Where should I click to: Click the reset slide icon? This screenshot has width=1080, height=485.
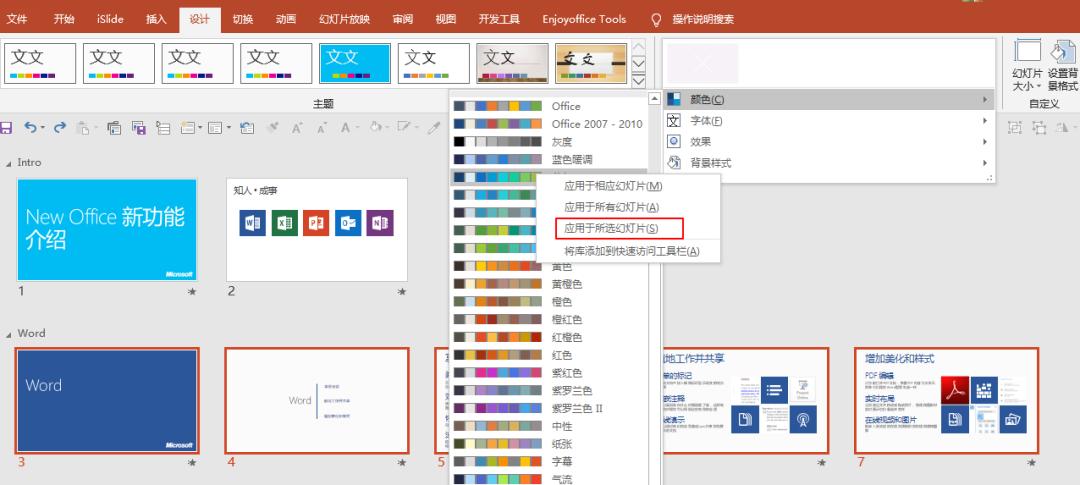pos(247,127)
